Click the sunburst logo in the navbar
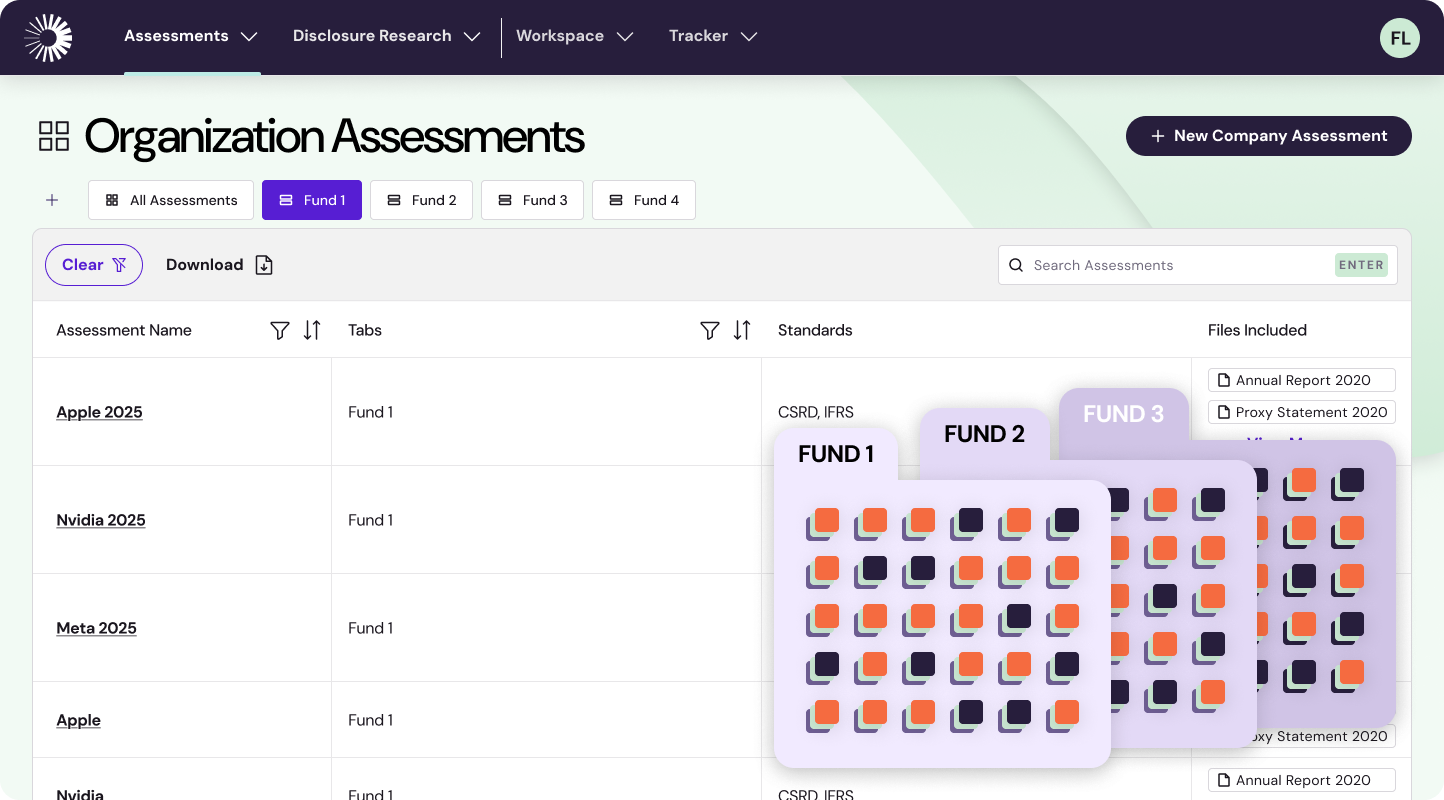The height and width of the screenshot is (800, 1444). [48, 38]
